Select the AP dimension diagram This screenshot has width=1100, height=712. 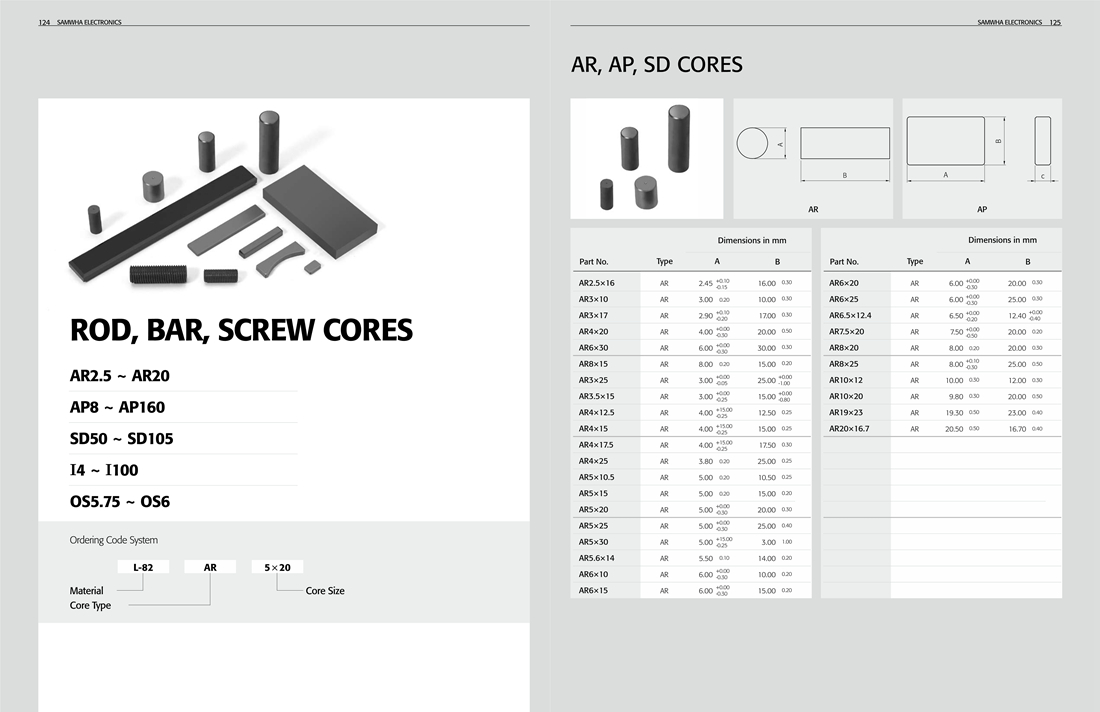(981, 158)
